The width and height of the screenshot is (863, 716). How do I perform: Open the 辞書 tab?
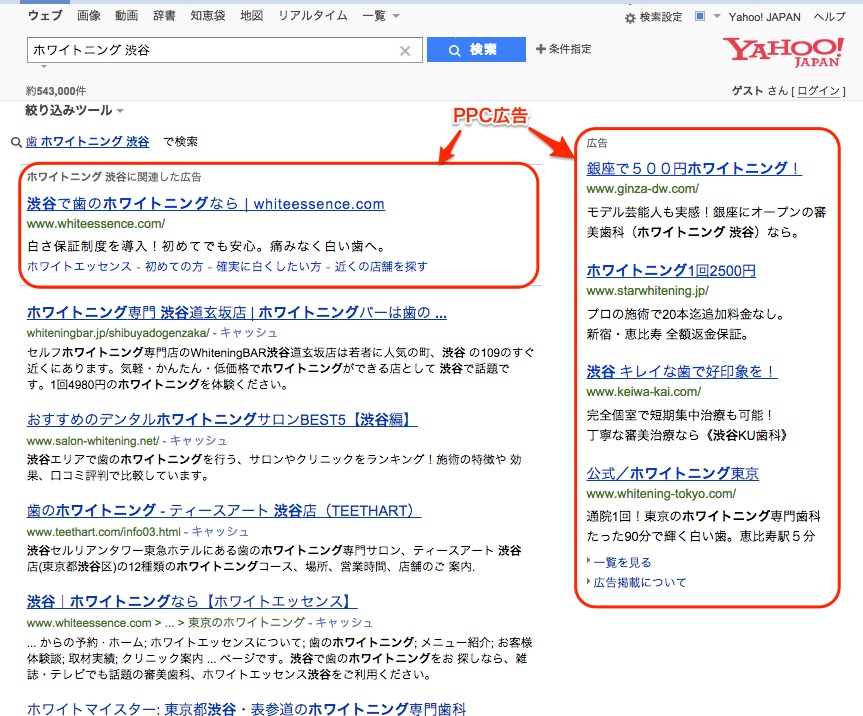[x=165, y=15]
